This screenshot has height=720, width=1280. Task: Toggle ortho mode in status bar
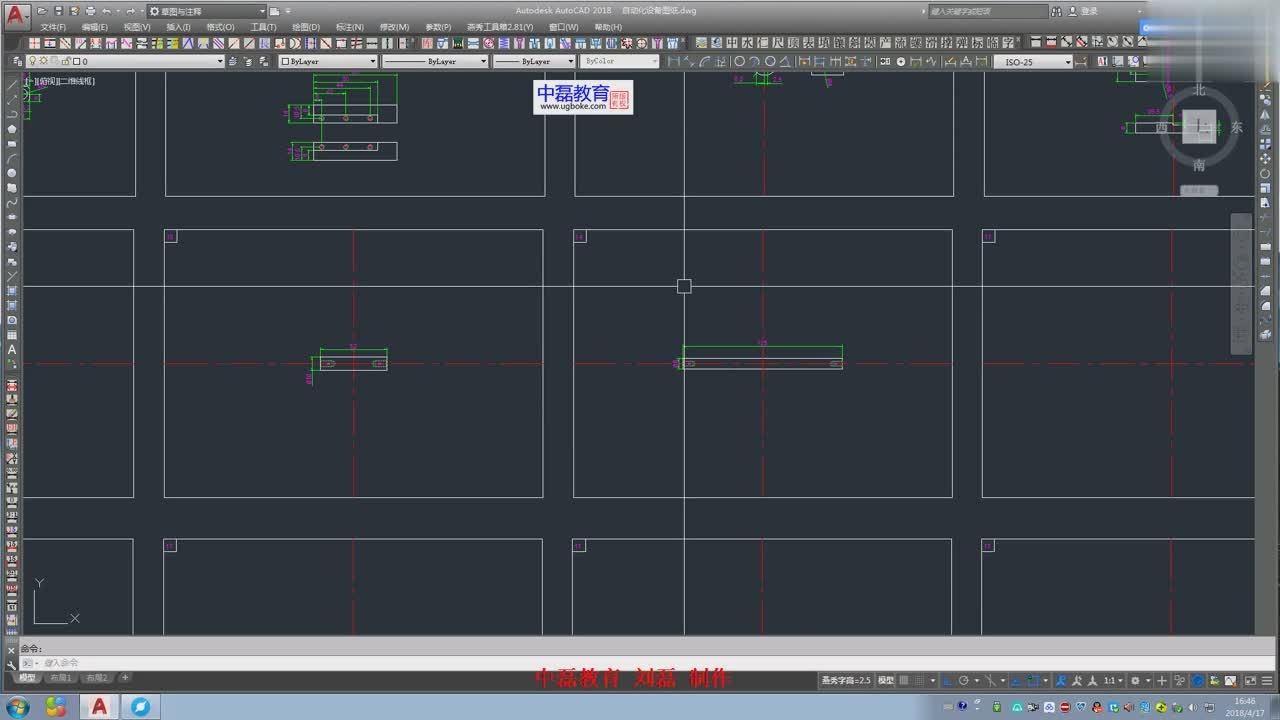point(947,680)
